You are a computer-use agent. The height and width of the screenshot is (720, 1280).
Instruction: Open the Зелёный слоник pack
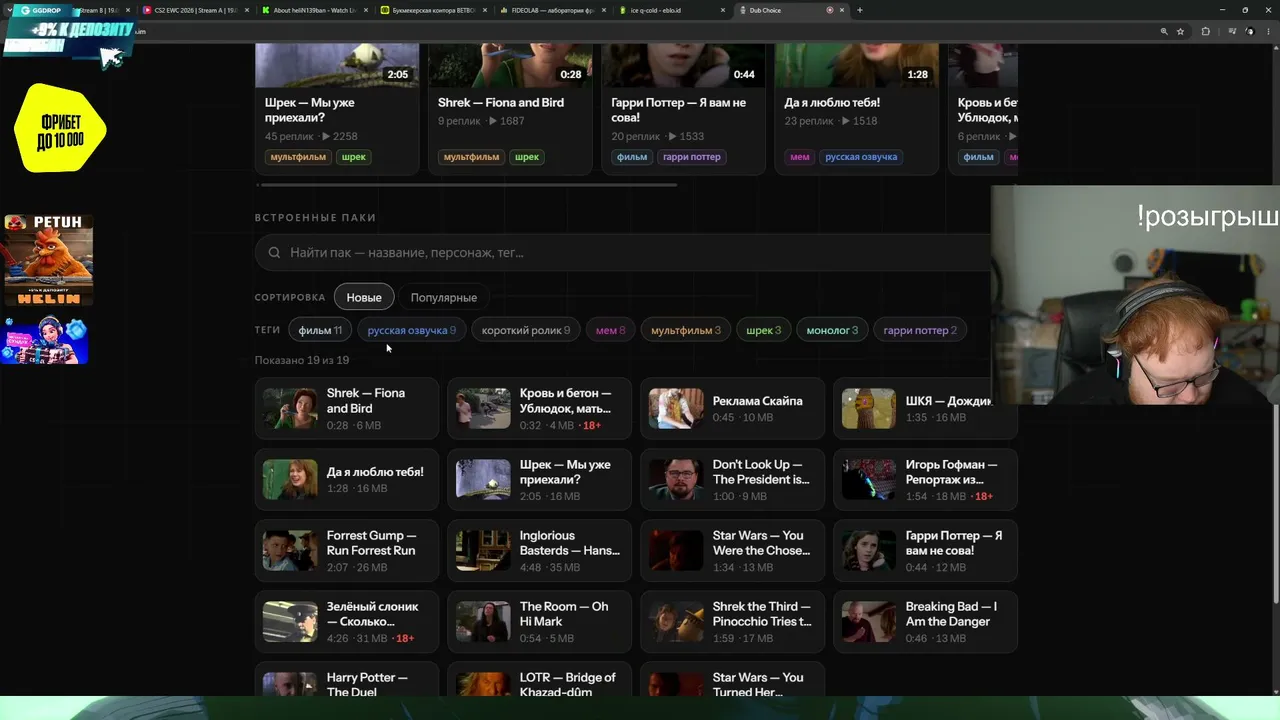(346, 621)
